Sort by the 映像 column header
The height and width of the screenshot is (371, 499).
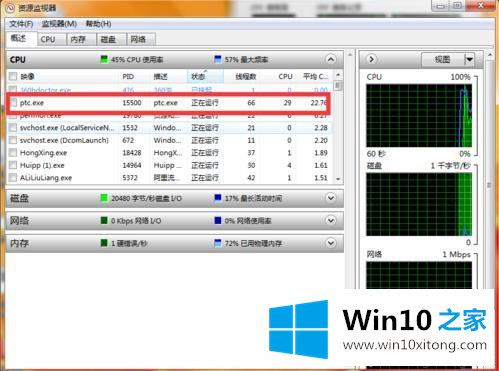pos(27,76)
